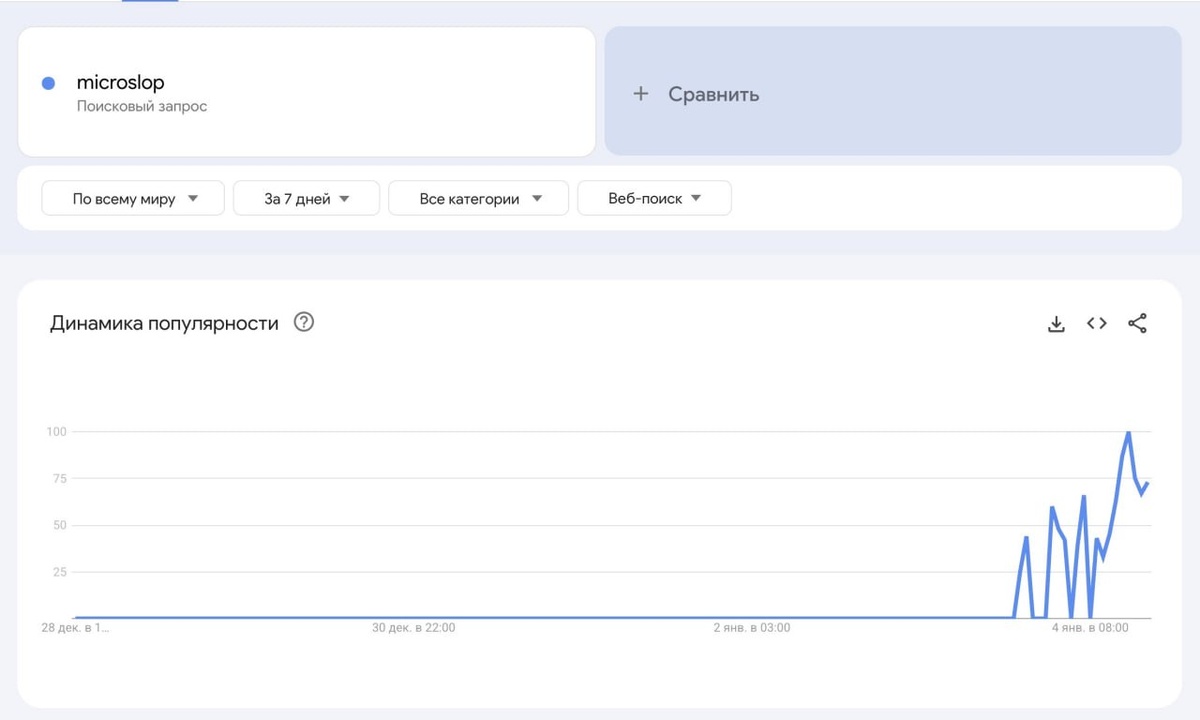1200x720 pixels.
Task: Open the По всему миру region dropdown
Action: 133,198
